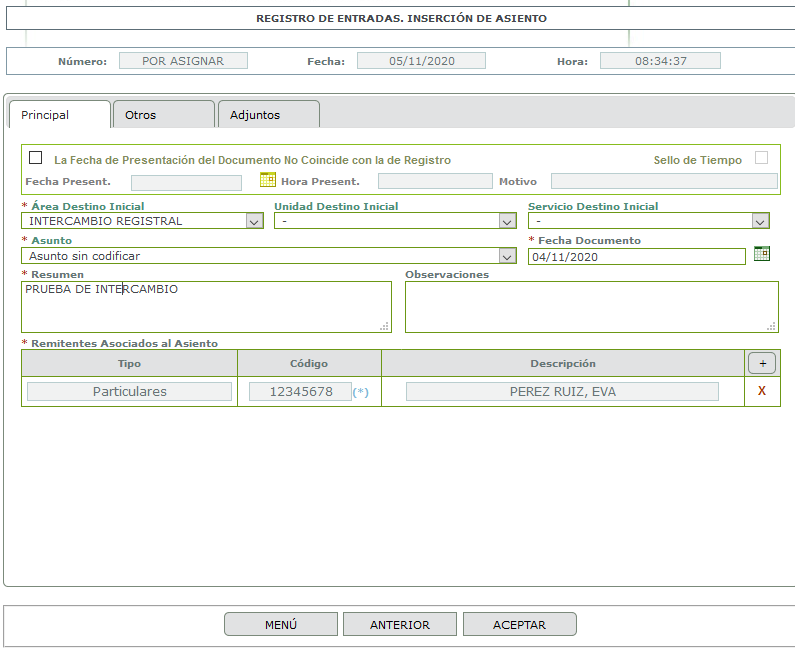This screenshot has height=651, width=795.
Task: Click the Motivo input field
Action: 664,181
